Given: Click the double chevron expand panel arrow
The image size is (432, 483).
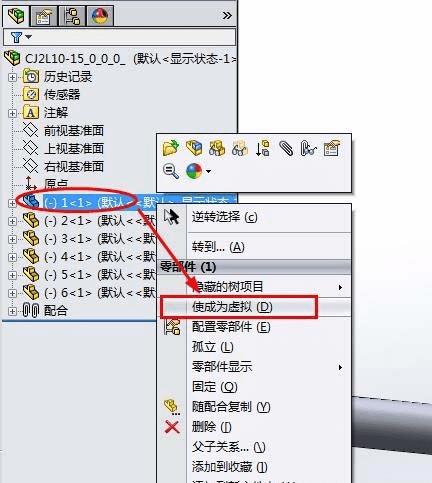Looking at the screenshot, I should (227, 15).
